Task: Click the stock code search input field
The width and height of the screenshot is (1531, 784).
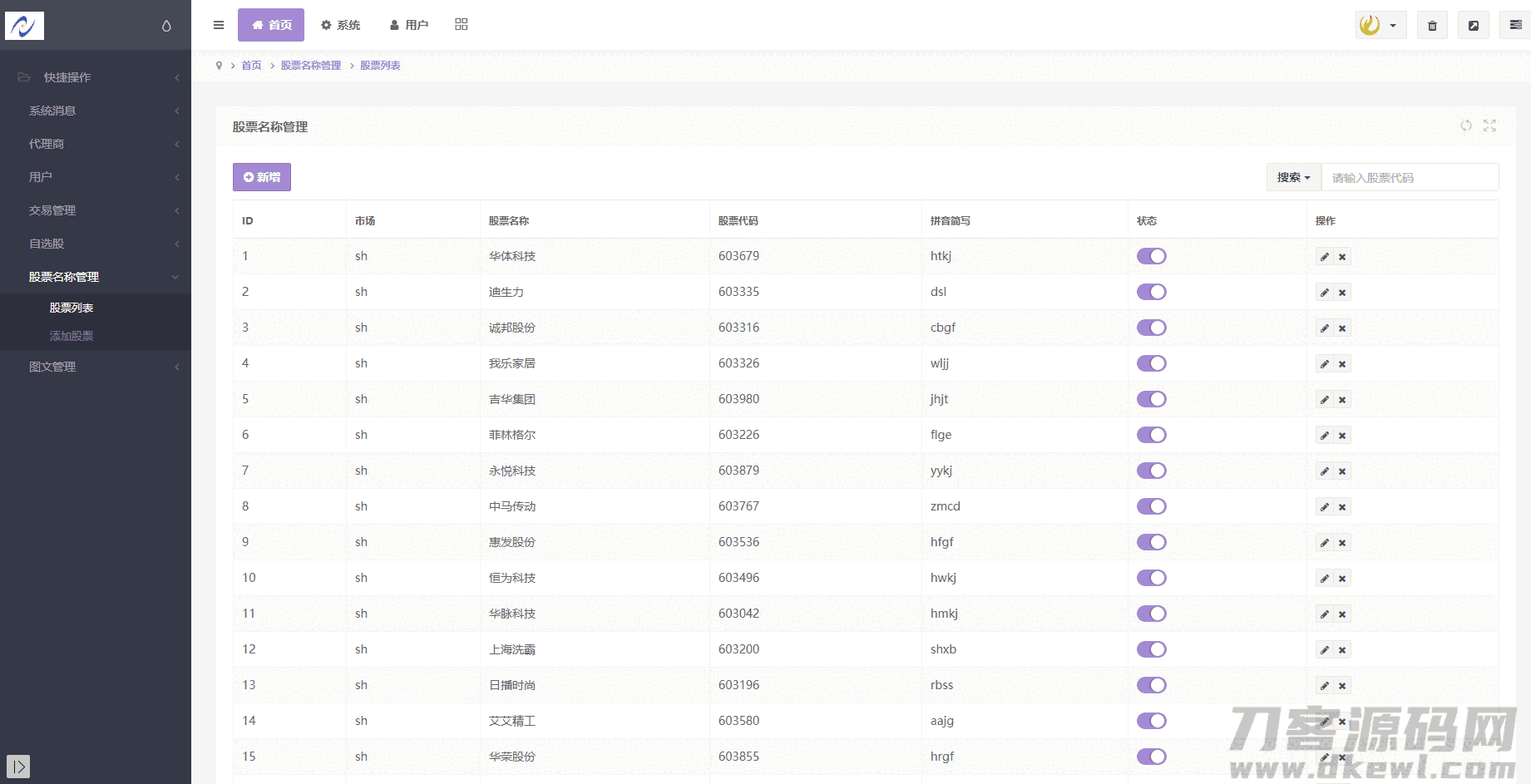Action: pyautogui.click(x=1410, y=177)
